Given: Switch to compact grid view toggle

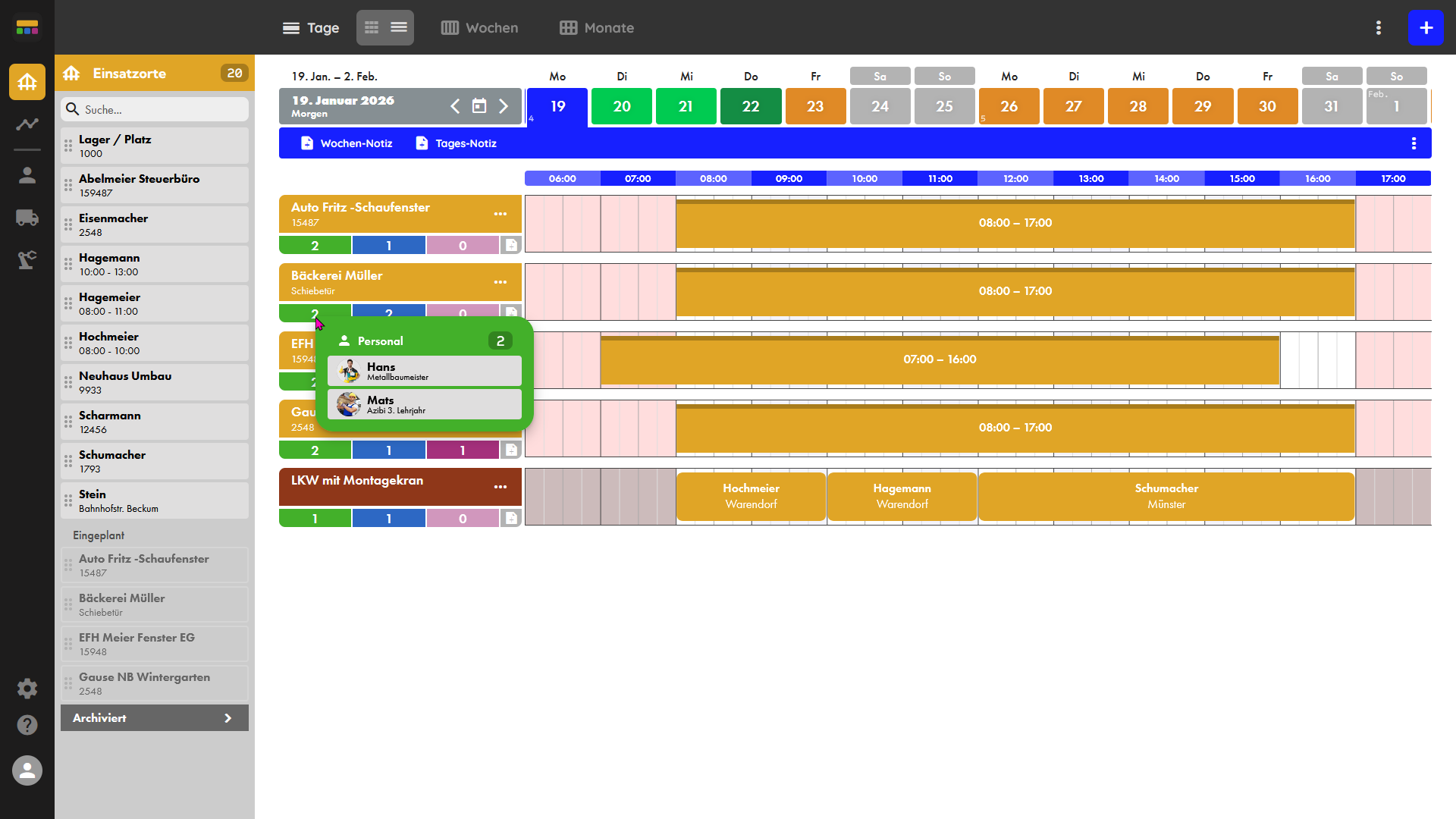Looking at the screenshot, I should (372, 28).
